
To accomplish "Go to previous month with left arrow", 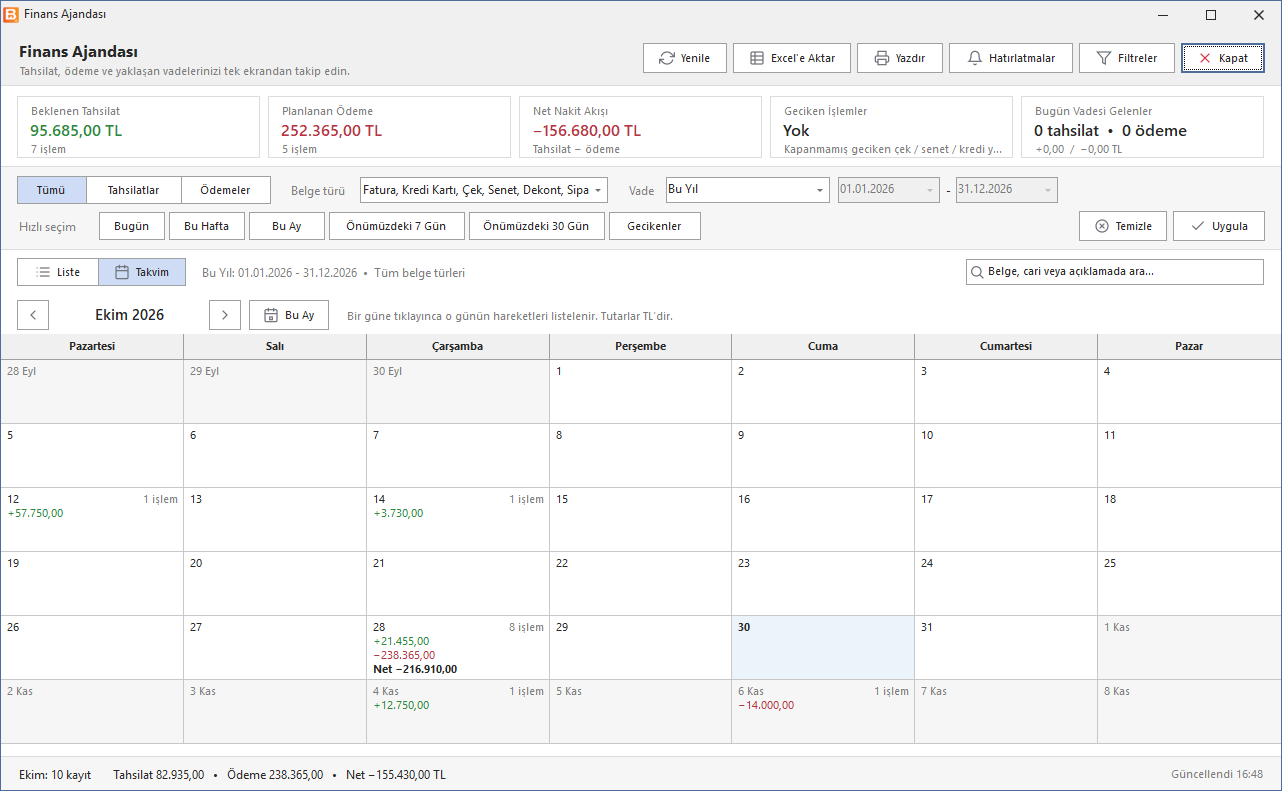I will pyautogui.click(x=33, y=315).
